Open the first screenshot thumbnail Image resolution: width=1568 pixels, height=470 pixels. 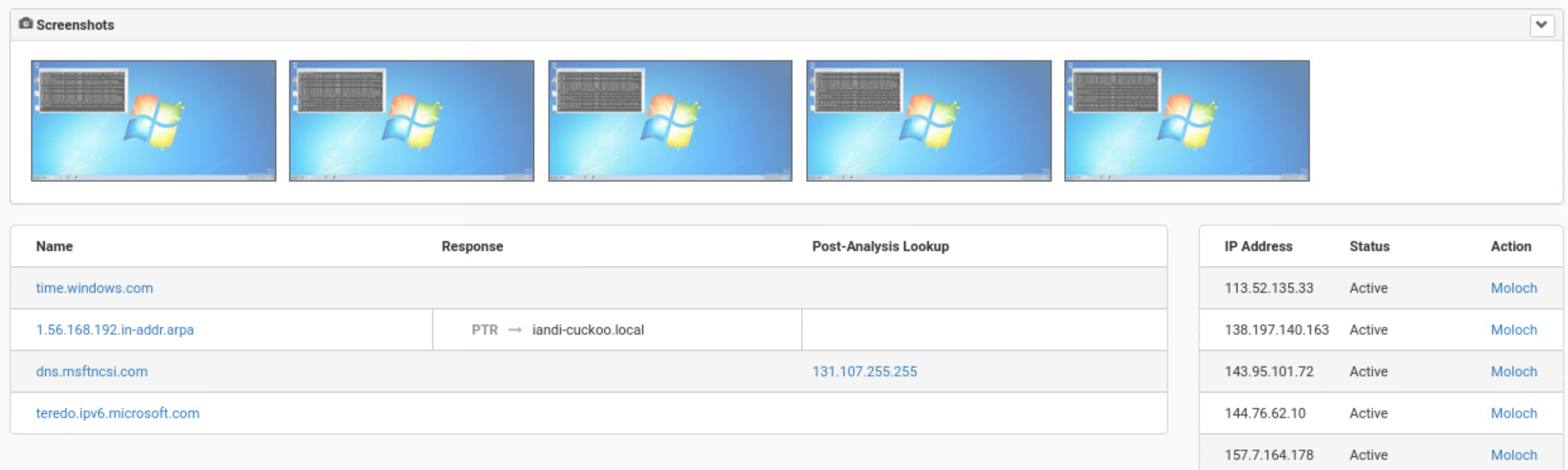[x=153, y=120]
